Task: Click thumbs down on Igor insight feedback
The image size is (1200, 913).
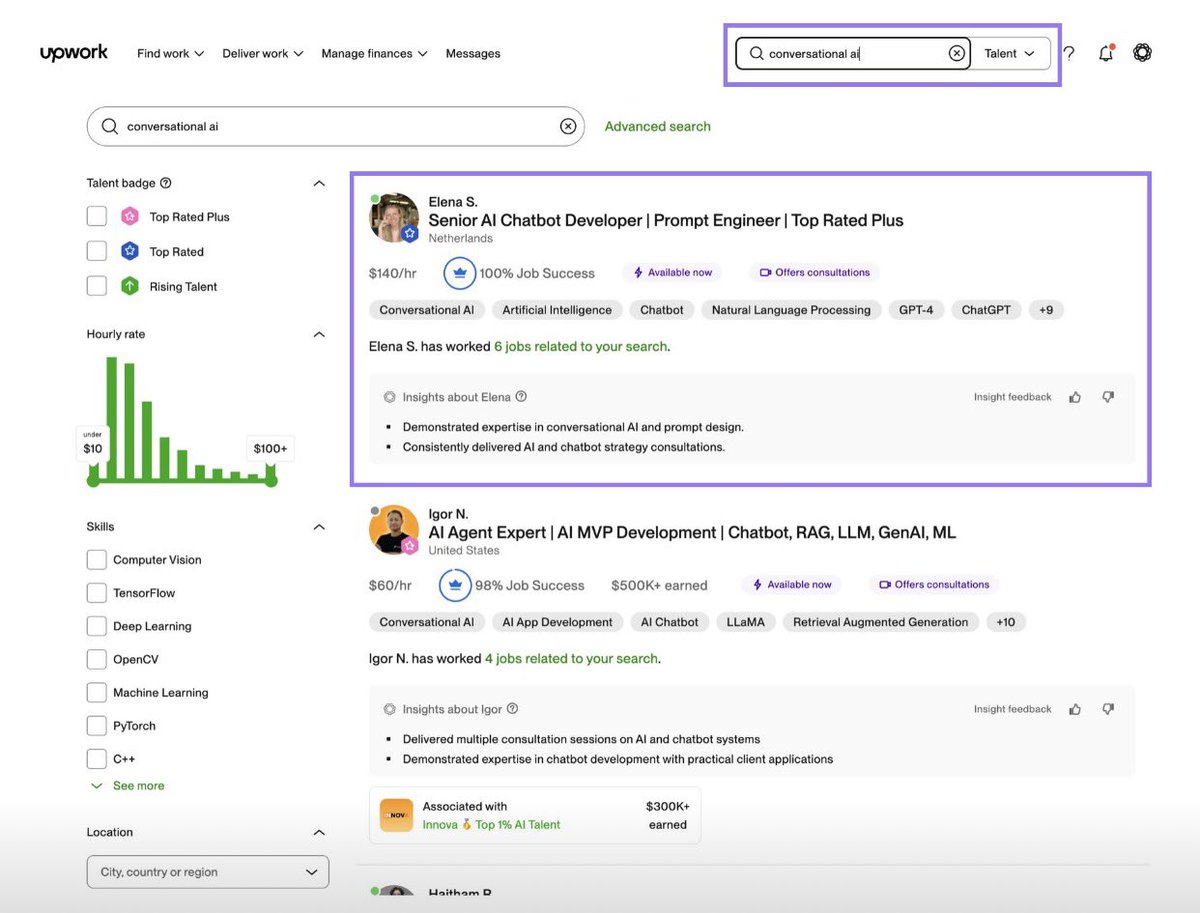Action: click(1108, 709)
